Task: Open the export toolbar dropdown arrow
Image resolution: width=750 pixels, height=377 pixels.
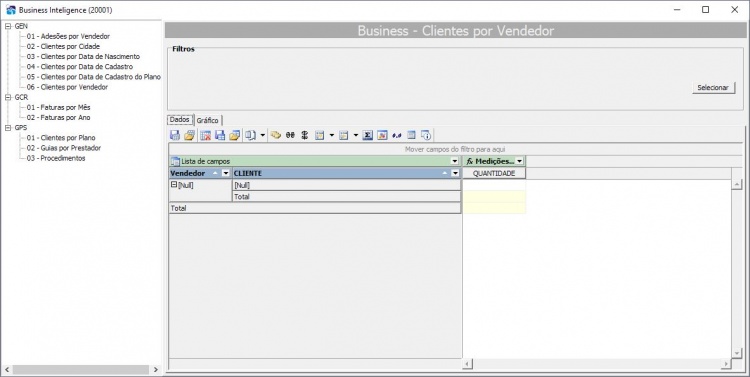Action: 262,135
